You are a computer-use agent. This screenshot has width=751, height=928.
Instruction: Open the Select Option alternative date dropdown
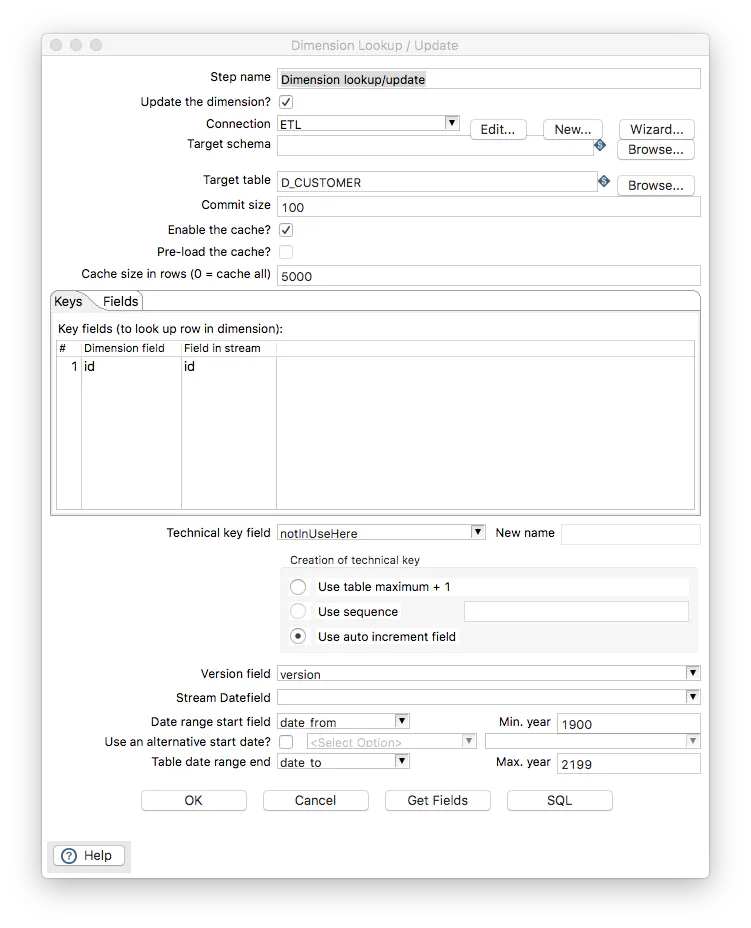click(469, 741)
